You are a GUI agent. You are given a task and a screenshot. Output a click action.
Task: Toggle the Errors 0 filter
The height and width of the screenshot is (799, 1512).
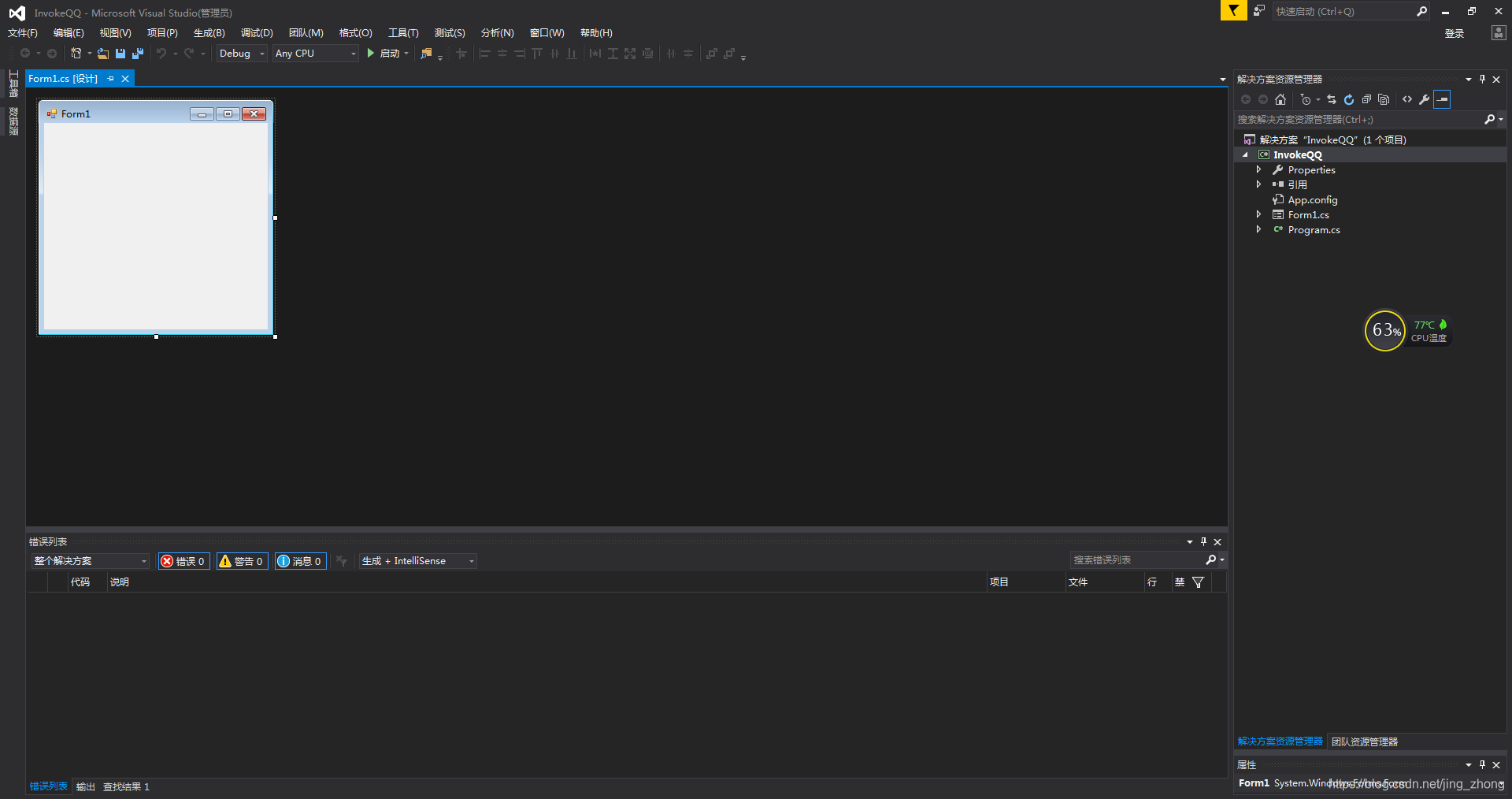(183, 561)
